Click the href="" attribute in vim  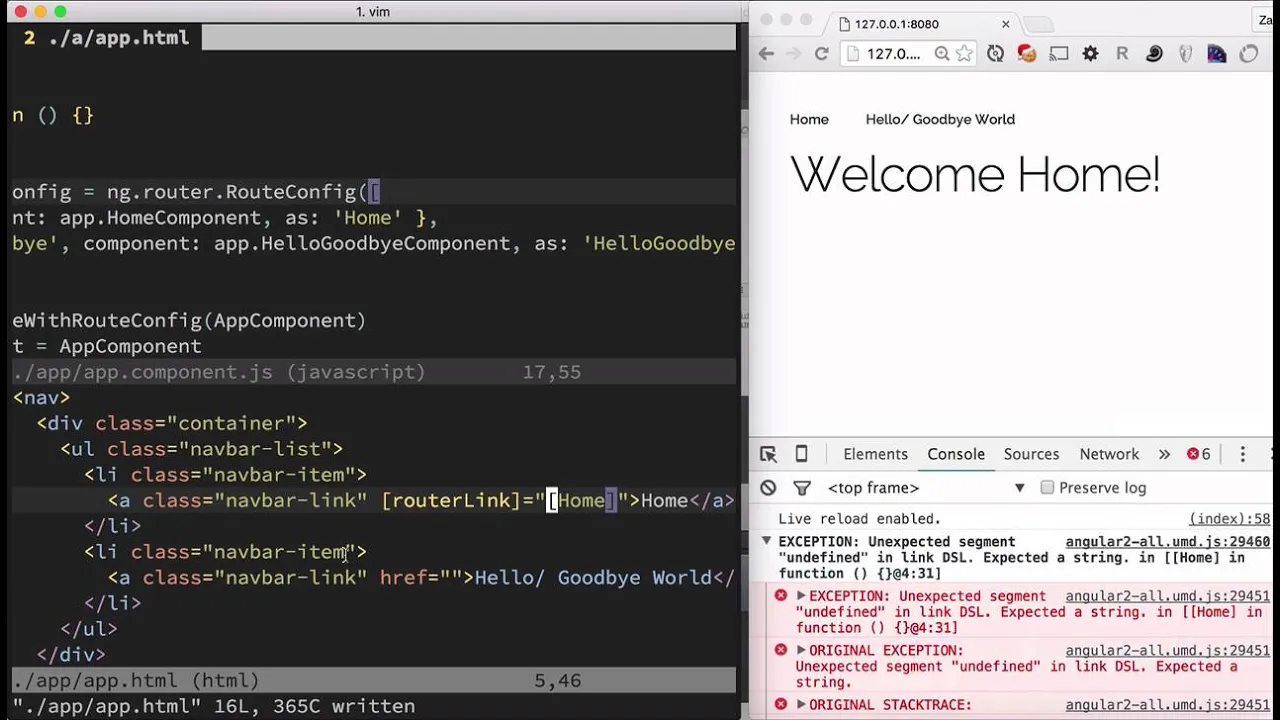pyautogui.click(x=420, y=577)
